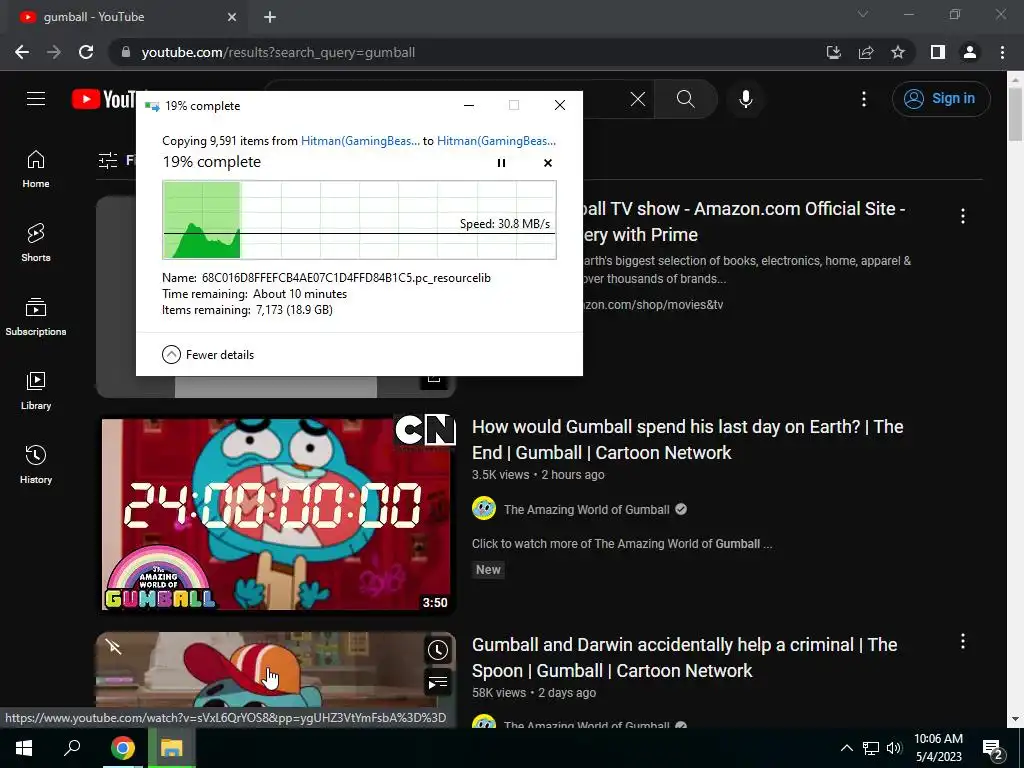Screen dimensions: 1024x768
Task: Reload the YouTube page
Action: [x=86, y=52]
